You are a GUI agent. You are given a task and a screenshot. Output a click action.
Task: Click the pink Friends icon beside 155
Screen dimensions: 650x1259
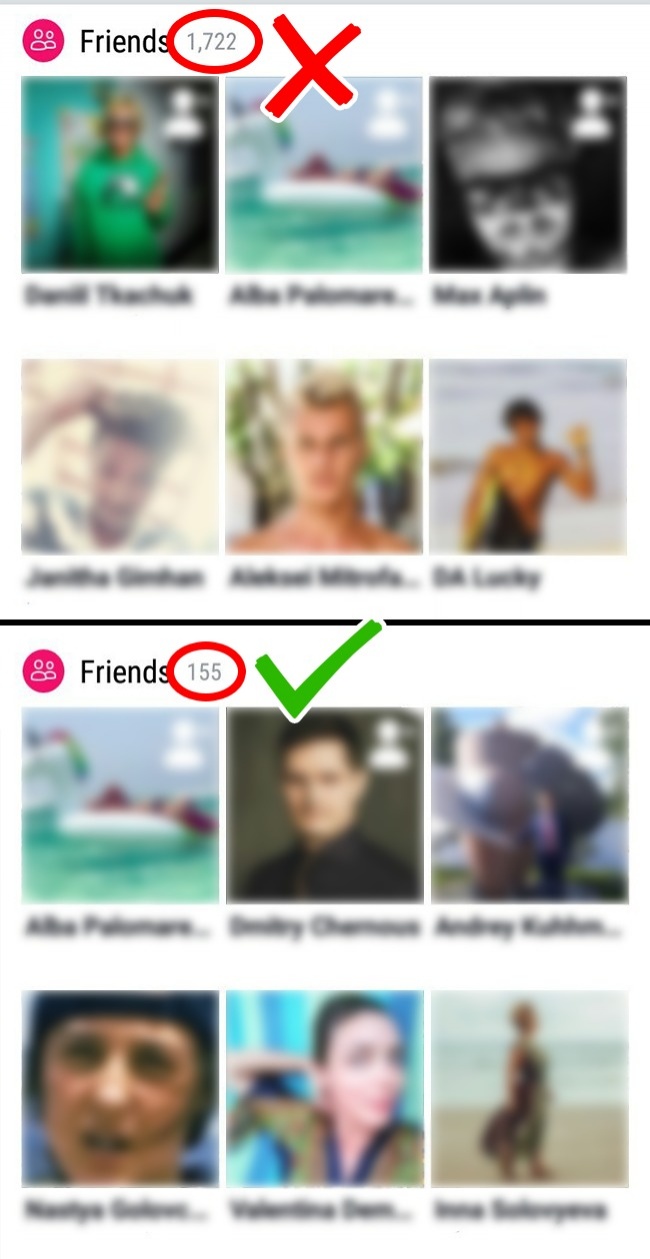43,672
